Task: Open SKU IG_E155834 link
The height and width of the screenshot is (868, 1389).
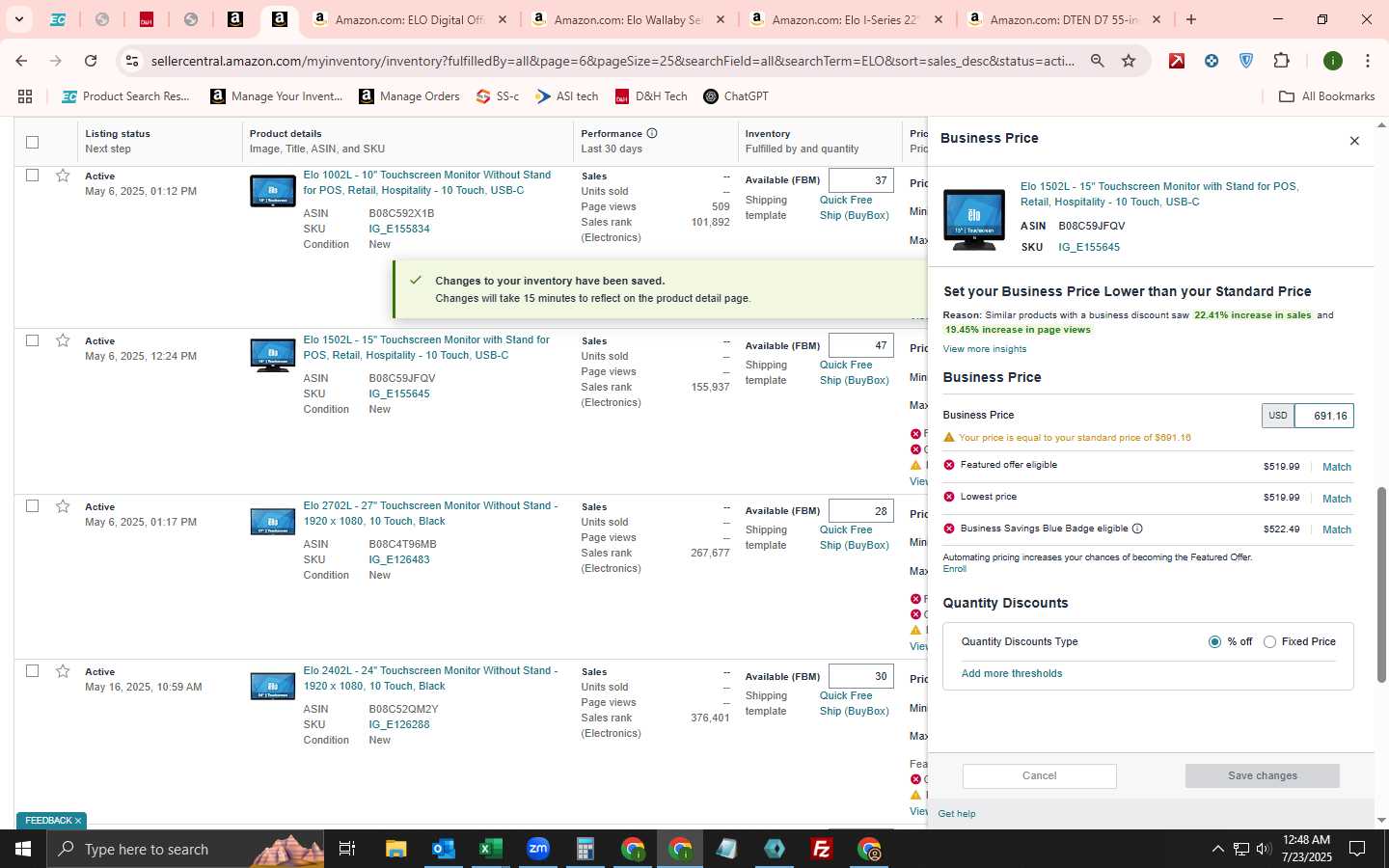Action: 399,230
